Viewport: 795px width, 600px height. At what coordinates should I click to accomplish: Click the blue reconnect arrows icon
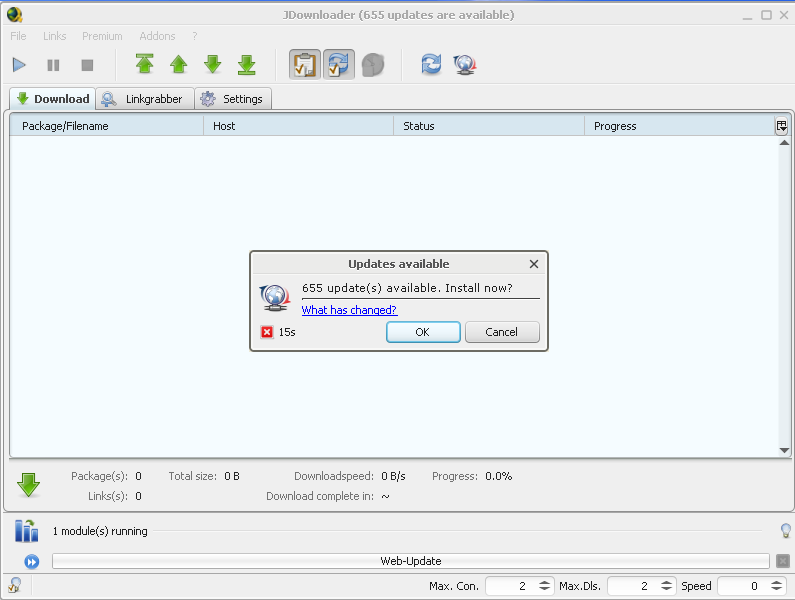(431, 64)
